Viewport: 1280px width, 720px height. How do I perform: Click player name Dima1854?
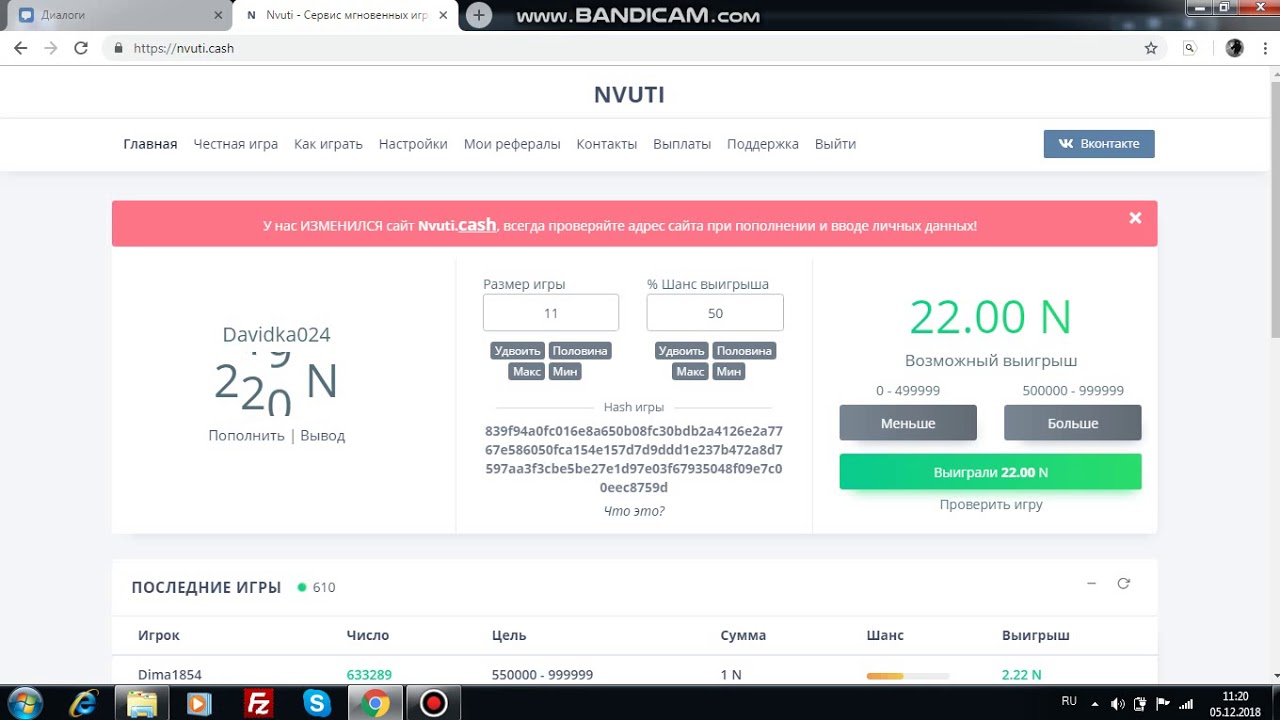pos(170,675)
